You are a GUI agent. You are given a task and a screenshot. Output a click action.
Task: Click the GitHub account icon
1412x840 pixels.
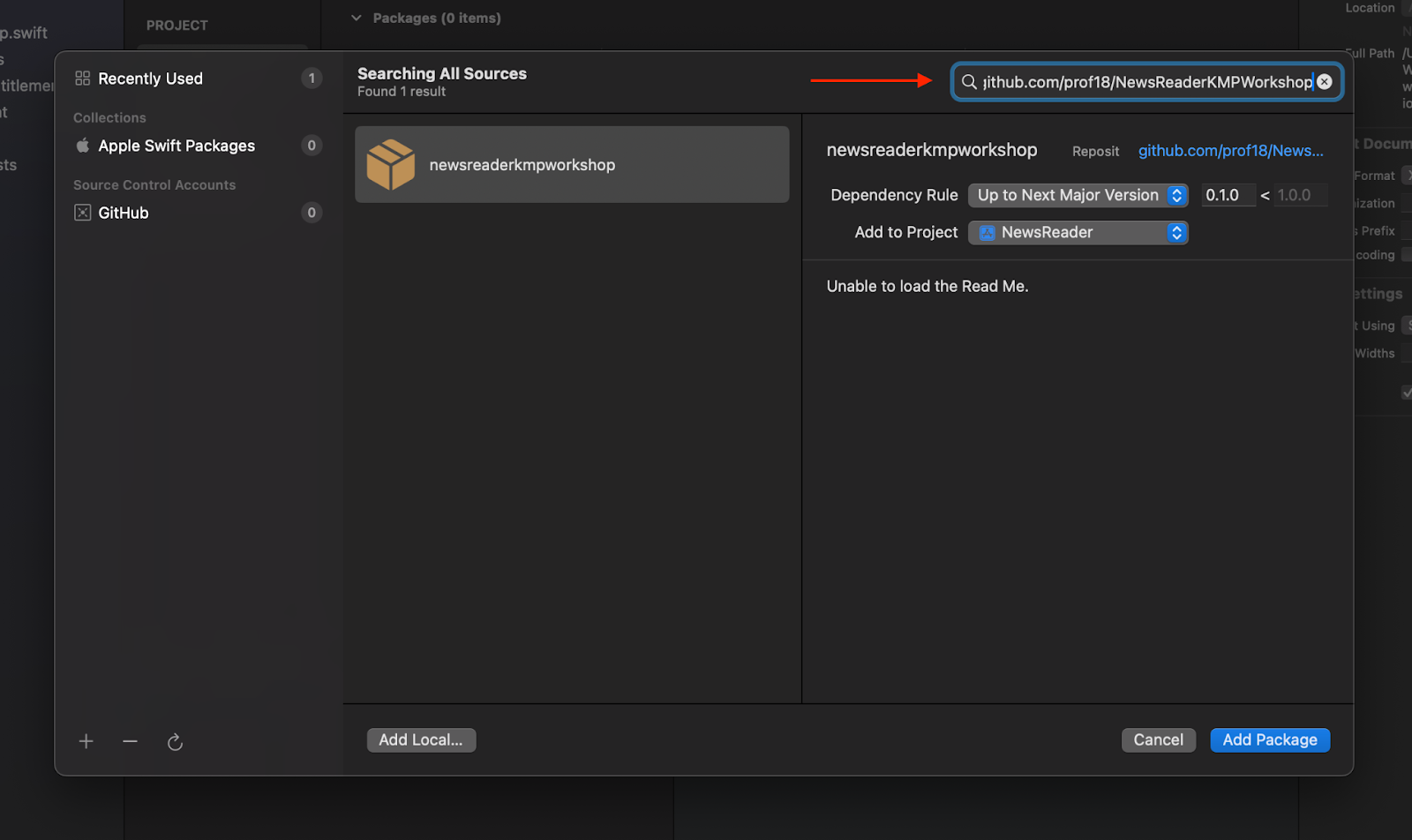tap(82, 213)
